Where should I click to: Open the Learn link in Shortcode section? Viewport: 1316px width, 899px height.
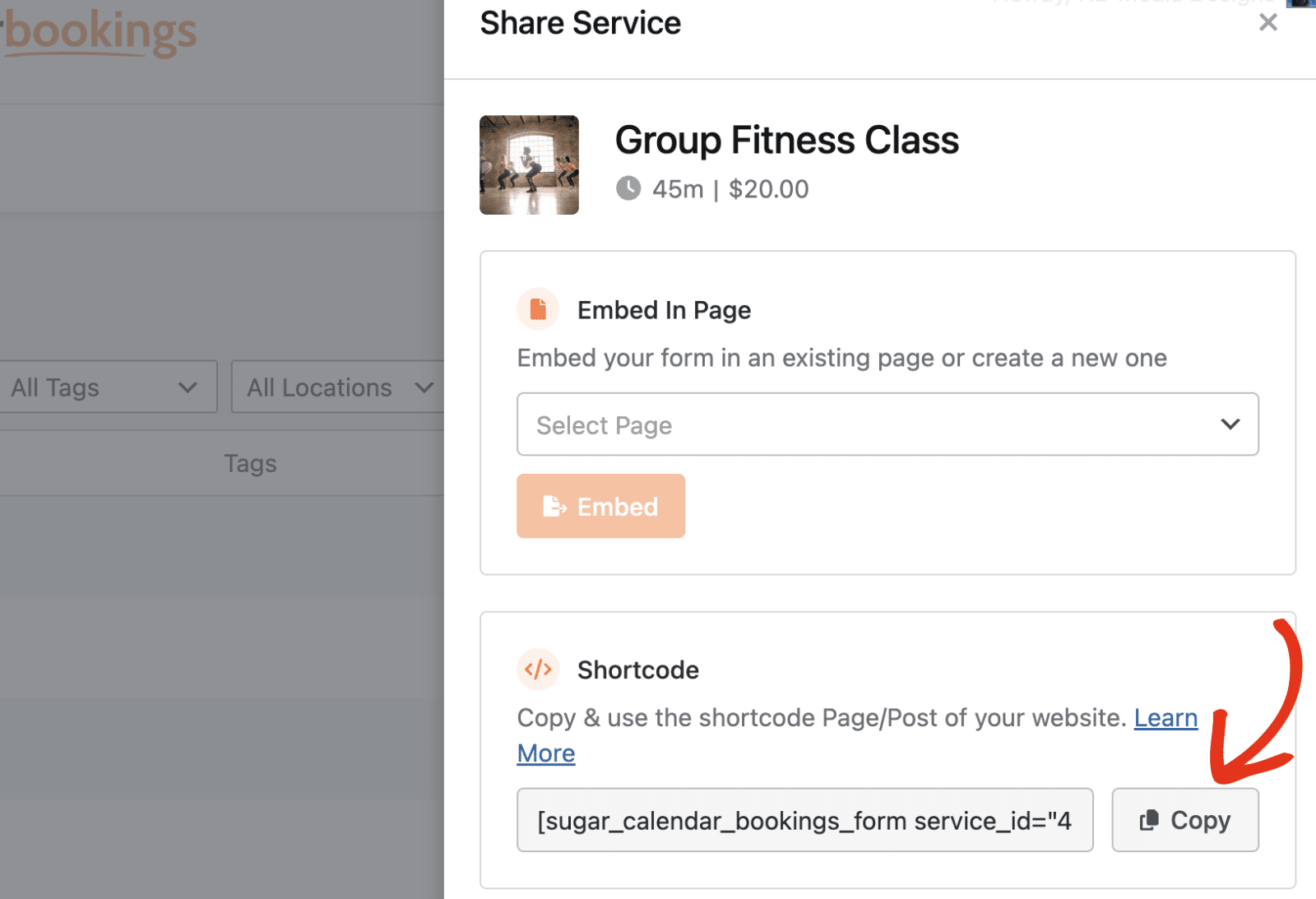click(1165, 718)
